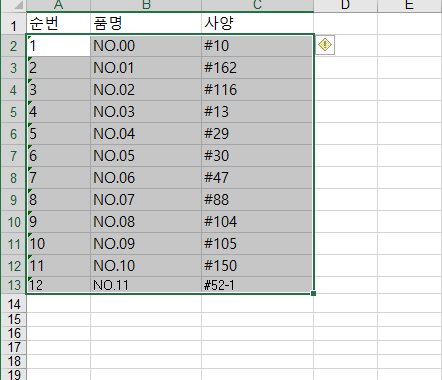Open the error warning indicator icon
The image size is (442, 380).
(x=325, y=45)
